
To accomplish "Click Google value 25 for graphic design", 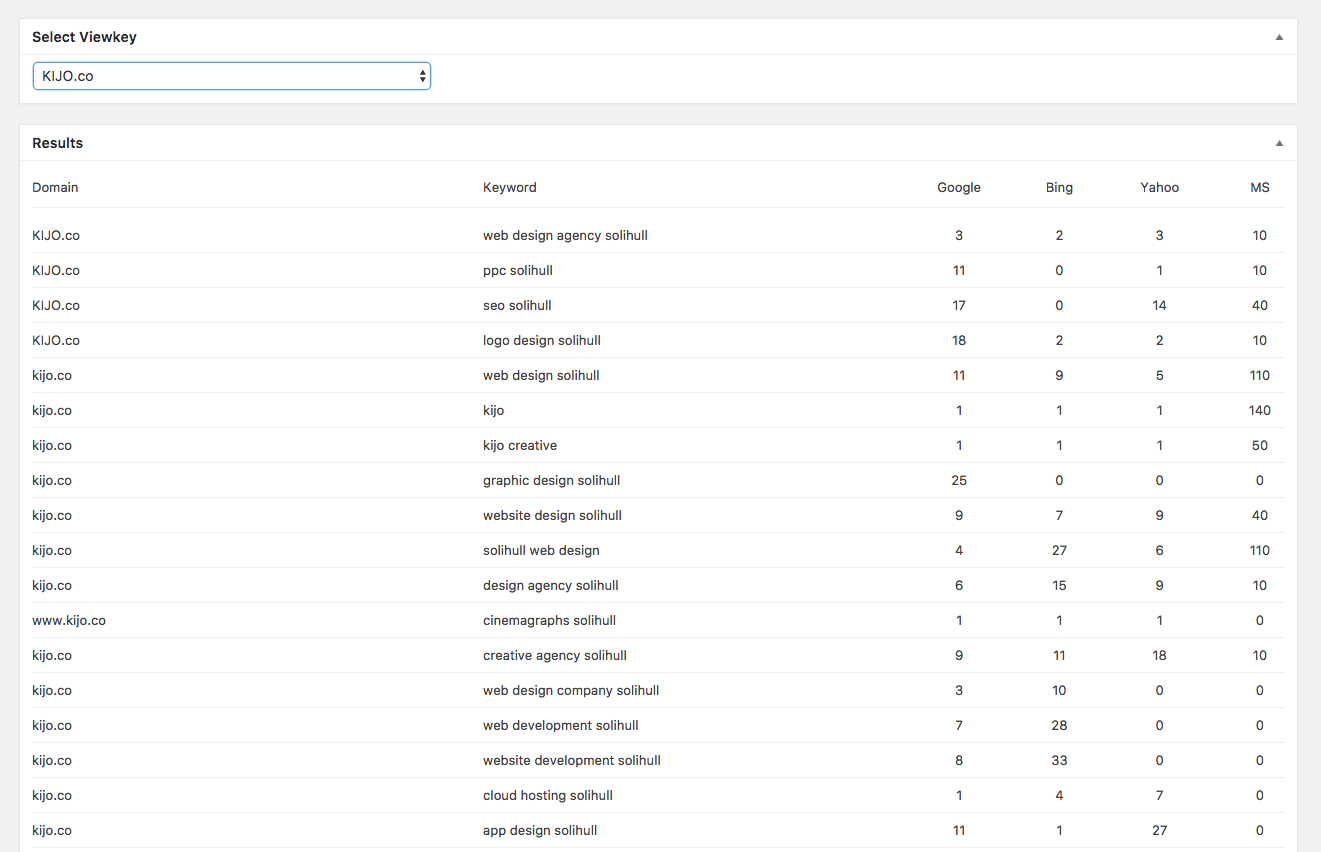I will (958, 480).
